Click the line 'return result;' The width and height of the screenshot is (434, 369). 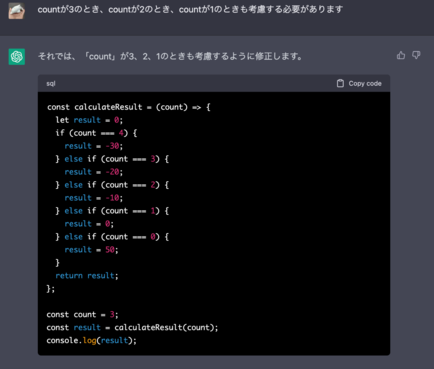point(87,276)
